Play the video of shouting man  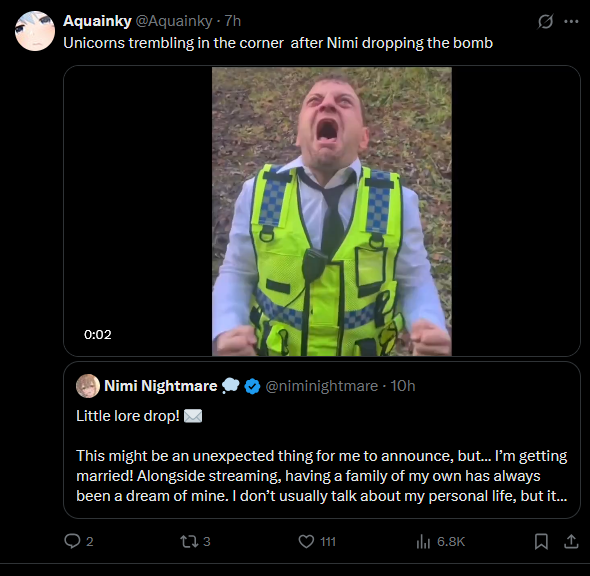click(x=331, y=211)
